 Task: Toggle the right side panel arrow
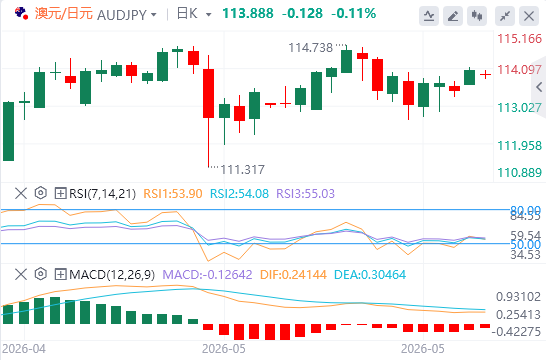[539, 87]
